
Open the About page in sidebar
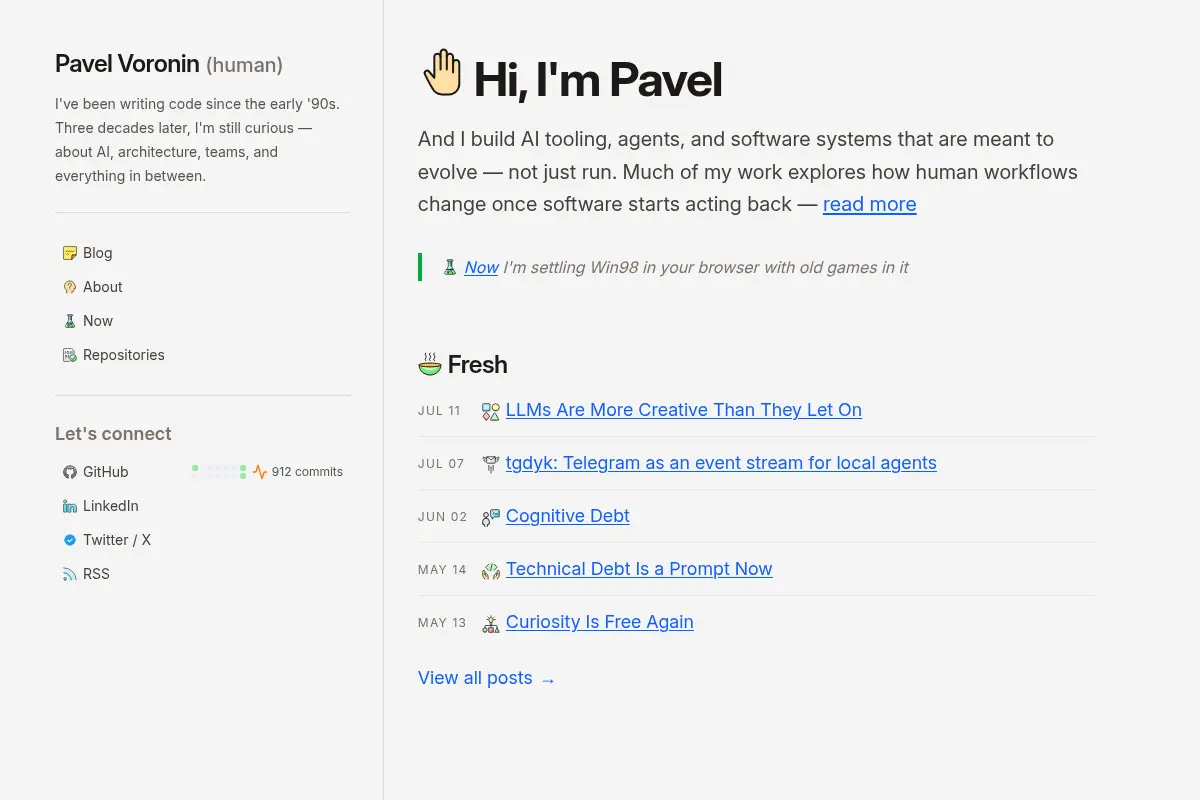tap(102, 287)
